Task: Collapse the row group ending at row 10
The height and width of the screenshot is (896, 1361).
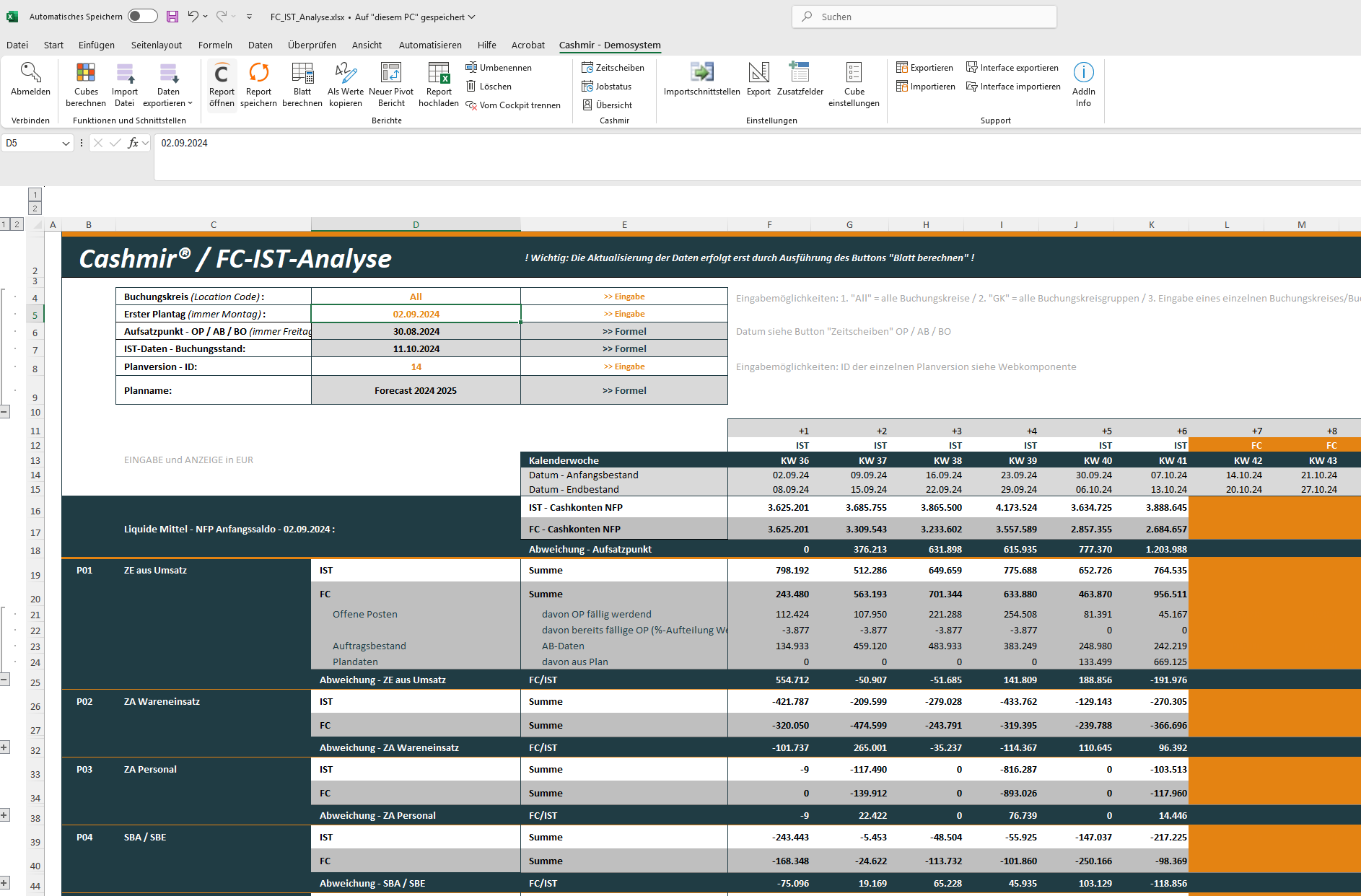Action: [4, 412]
